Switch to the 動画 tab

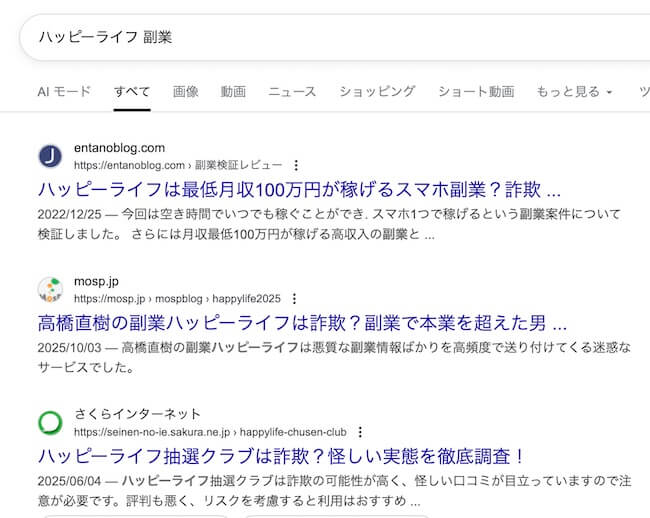coord(233,92)
